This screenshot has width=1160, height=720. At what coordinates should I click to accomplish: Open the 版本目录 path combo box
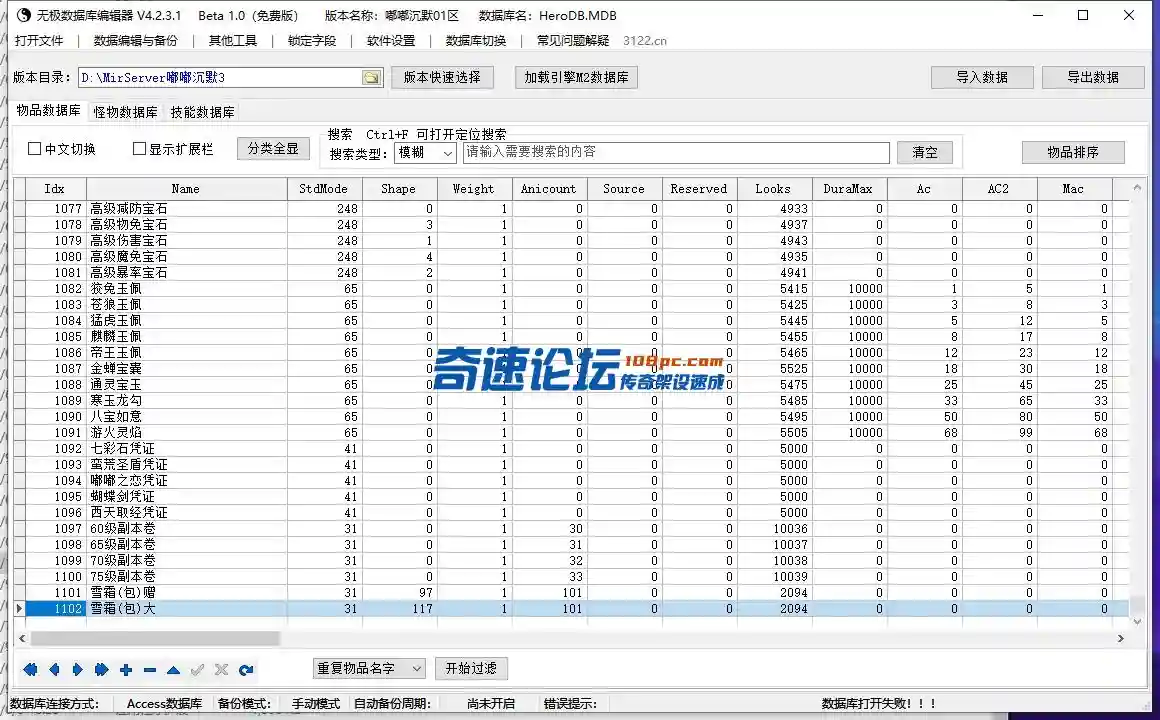(231, 78)
